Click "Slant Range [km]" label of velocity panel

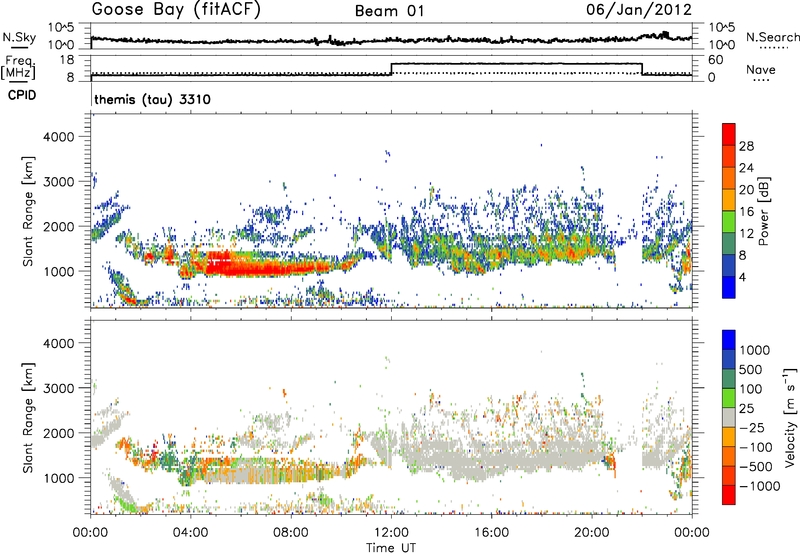(28, 417)
